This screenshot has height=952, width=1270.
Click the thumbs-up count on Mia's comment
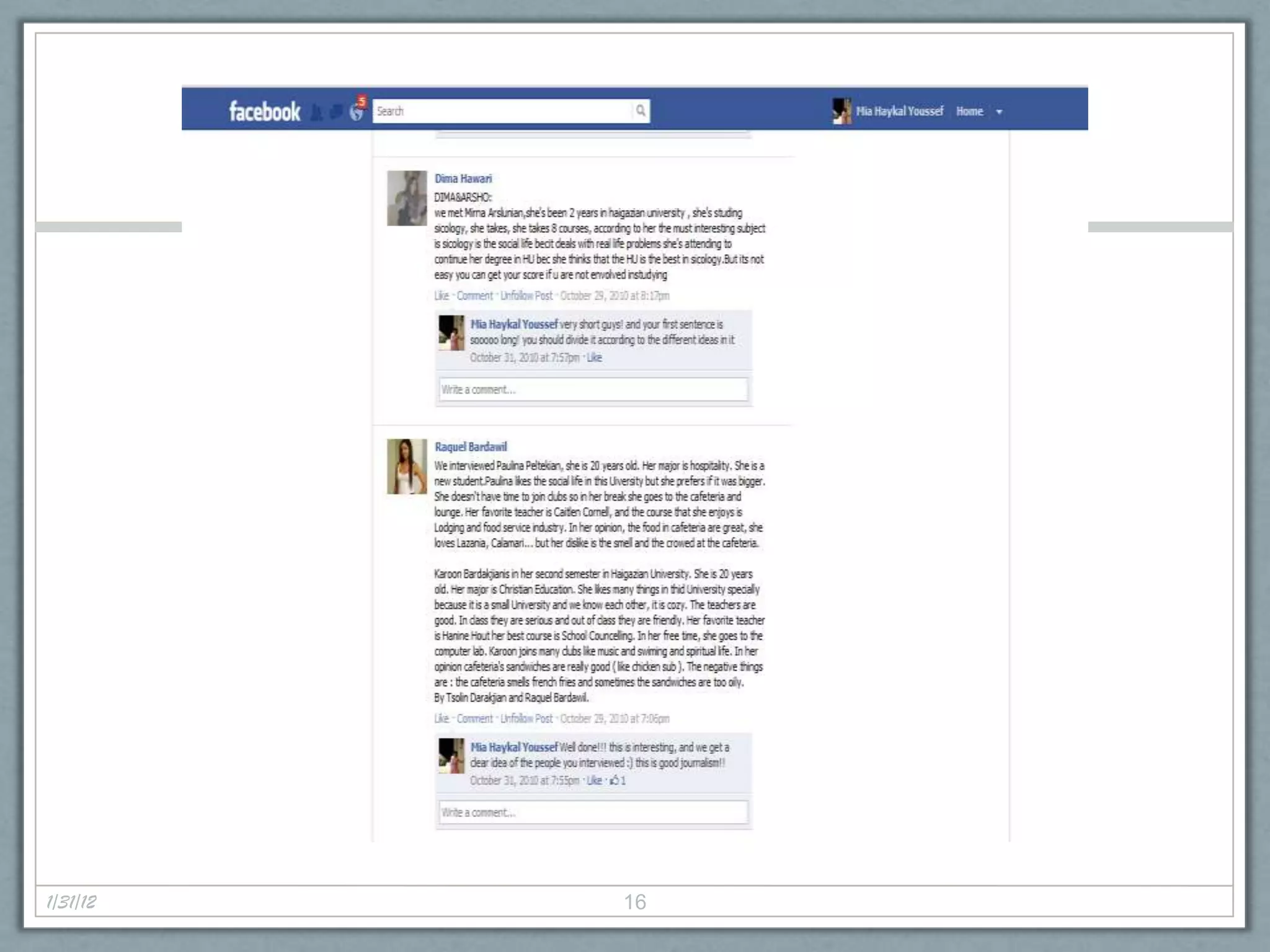pos(618,780)
